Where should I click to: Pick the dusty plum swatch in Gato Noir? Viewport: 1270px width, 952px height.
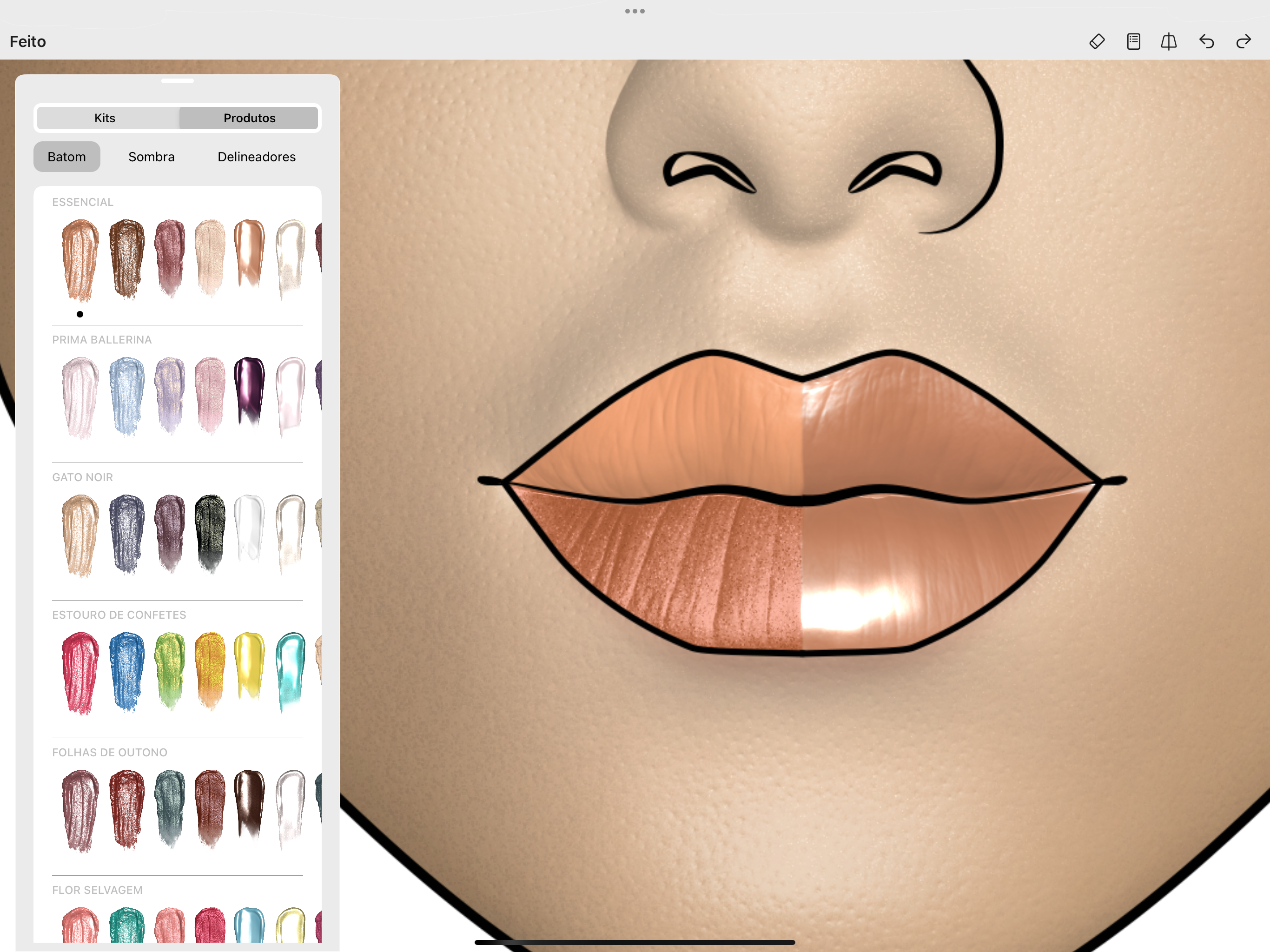170,534
